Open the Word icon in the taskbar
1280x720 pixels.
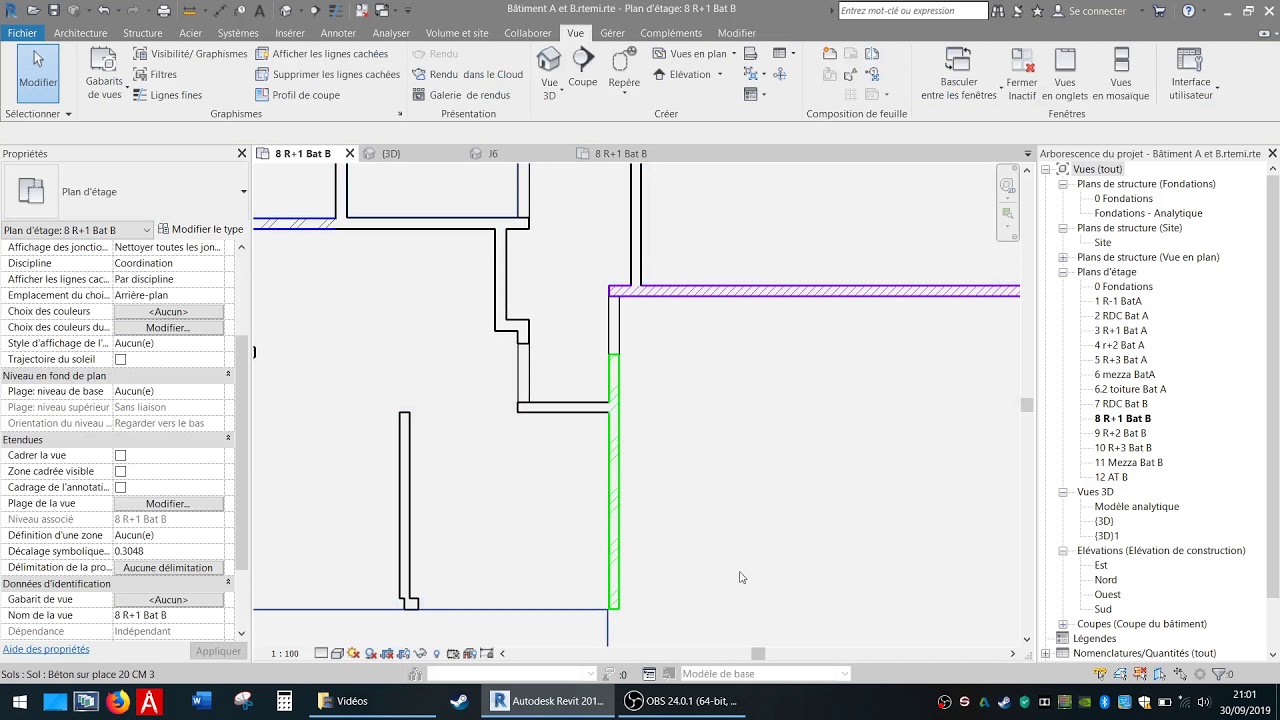pyautogui.click(x=201, y=701)
